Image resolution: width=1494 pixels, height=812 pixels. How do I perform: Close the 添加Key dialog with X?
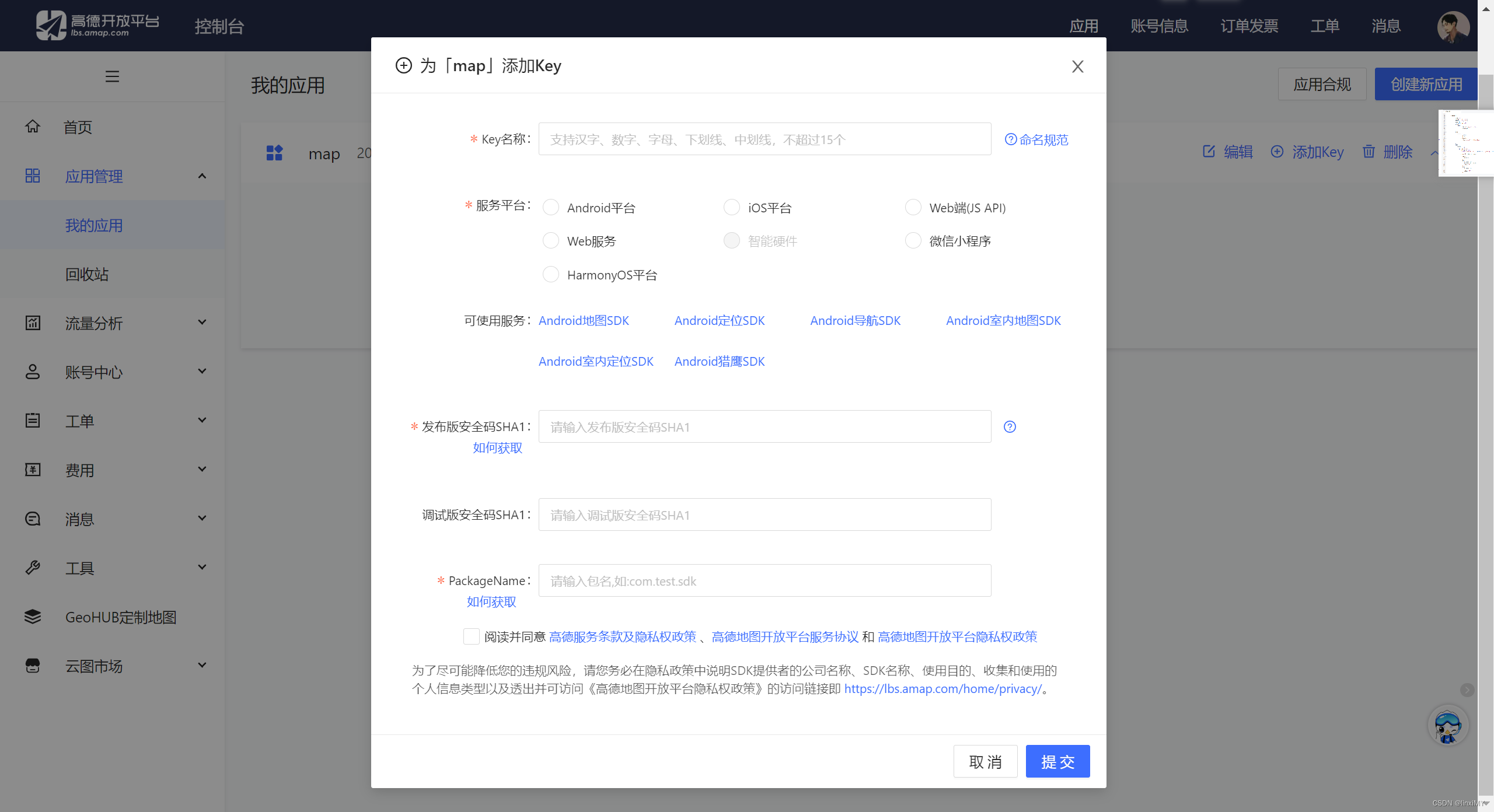(x=1077, y=66)
